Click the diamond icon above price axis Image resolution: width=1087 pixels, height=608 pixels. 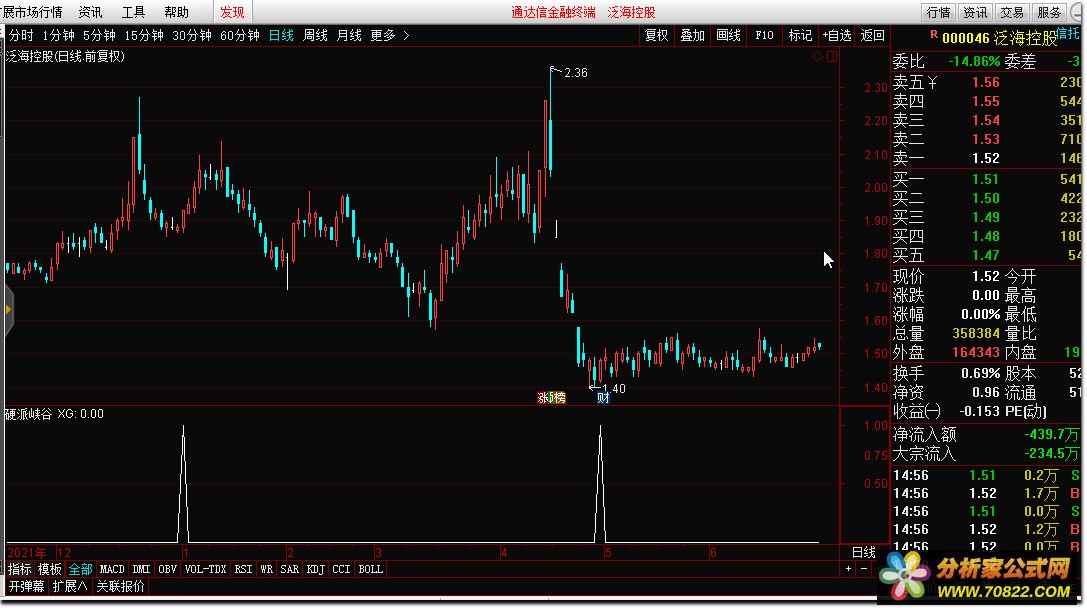(x=817, y=57)
